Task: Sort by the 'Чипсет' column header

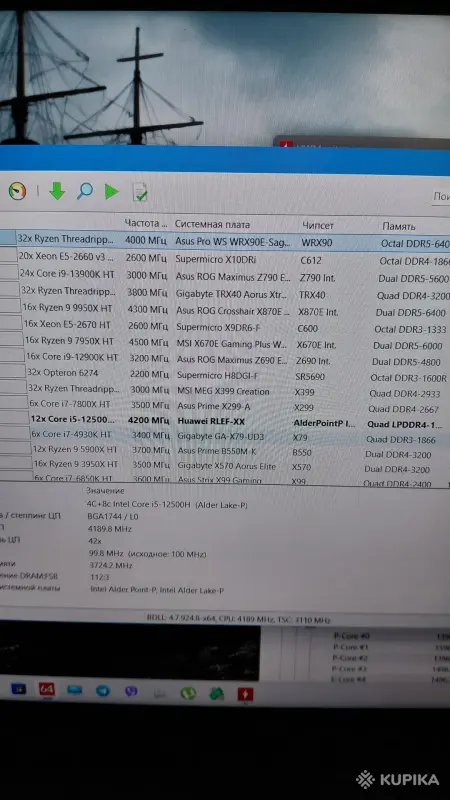Action: [317, 225]
